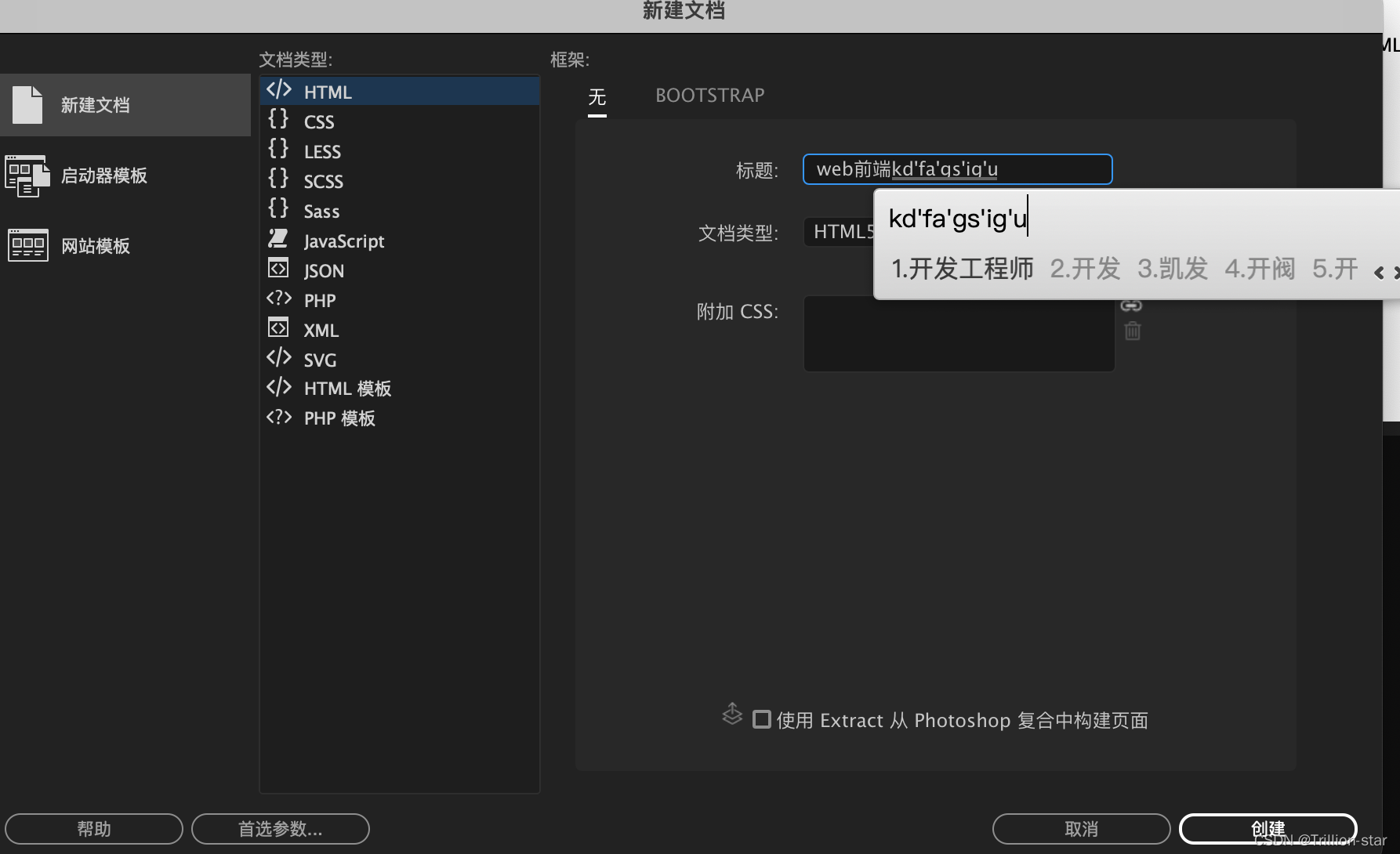
Task: Open 首选参数... preferences button
Action: coord(281,829)
